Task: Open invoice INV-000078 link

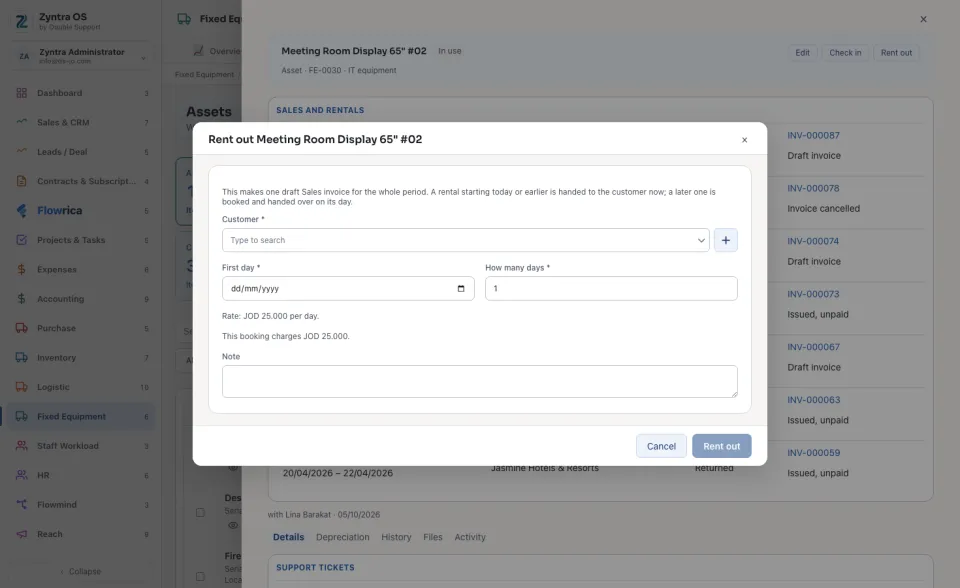Action: [x=813, y=188]
